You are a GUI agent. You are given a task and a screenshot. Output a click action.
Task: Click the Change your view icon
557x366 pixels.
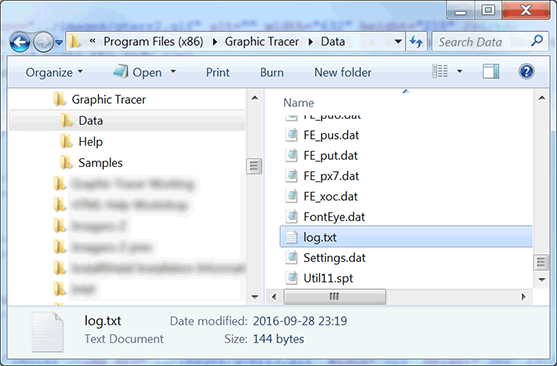[x=440, y=71]
